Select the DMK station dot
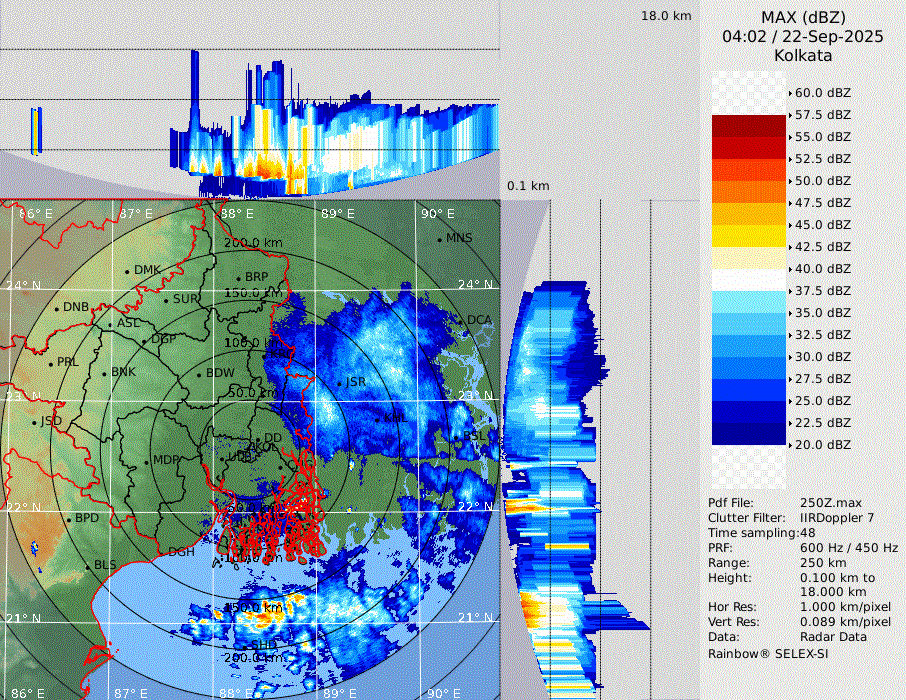 (x=128, y=271)
